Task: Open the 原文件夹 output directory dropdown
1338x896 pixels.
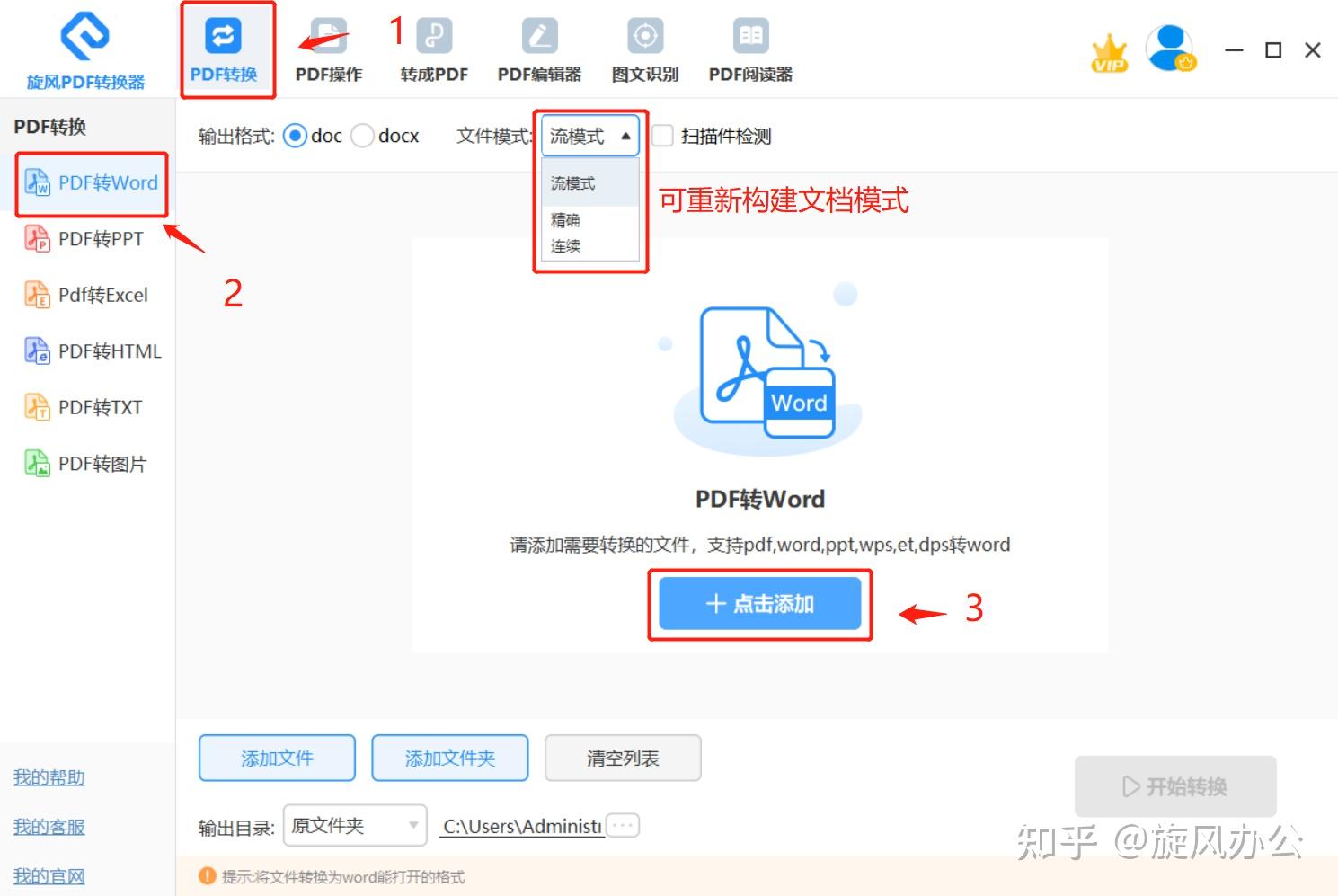Action: tap(355, 825)
